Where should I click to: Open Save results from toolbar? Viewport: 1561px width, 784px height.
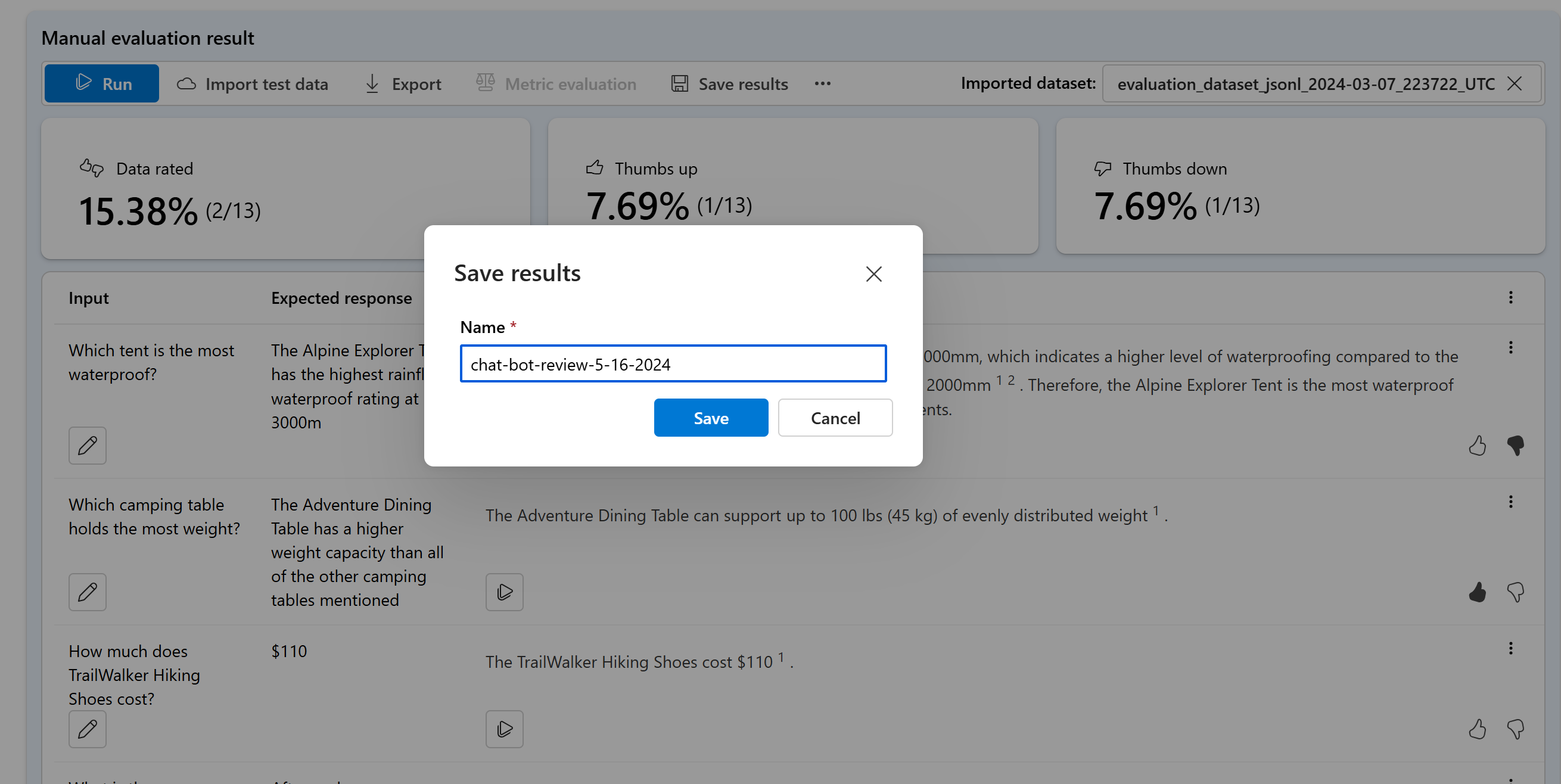pos(730,83)
